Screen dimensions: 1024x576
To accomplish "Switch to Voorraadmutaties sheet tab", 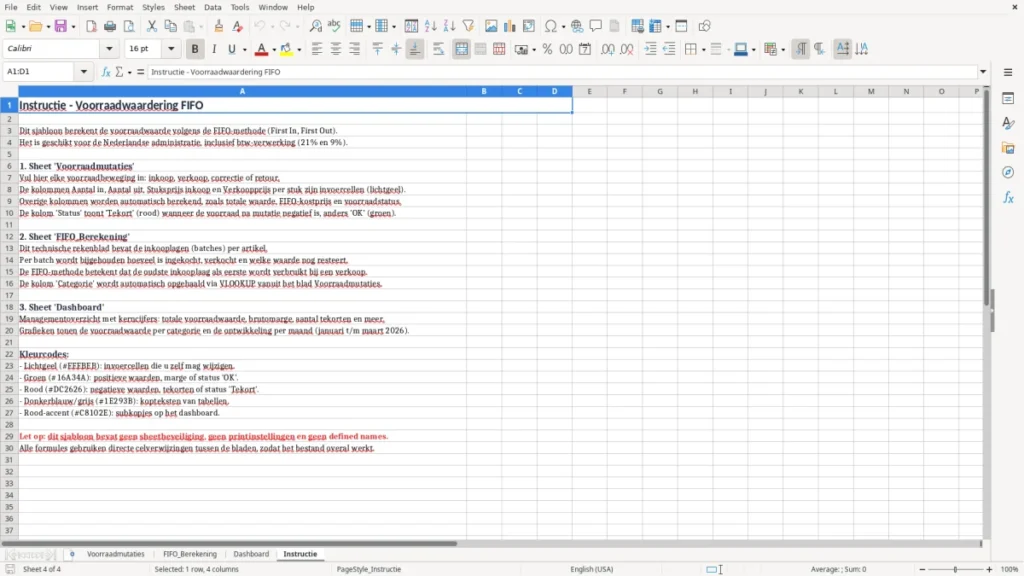I will point(116,554).
